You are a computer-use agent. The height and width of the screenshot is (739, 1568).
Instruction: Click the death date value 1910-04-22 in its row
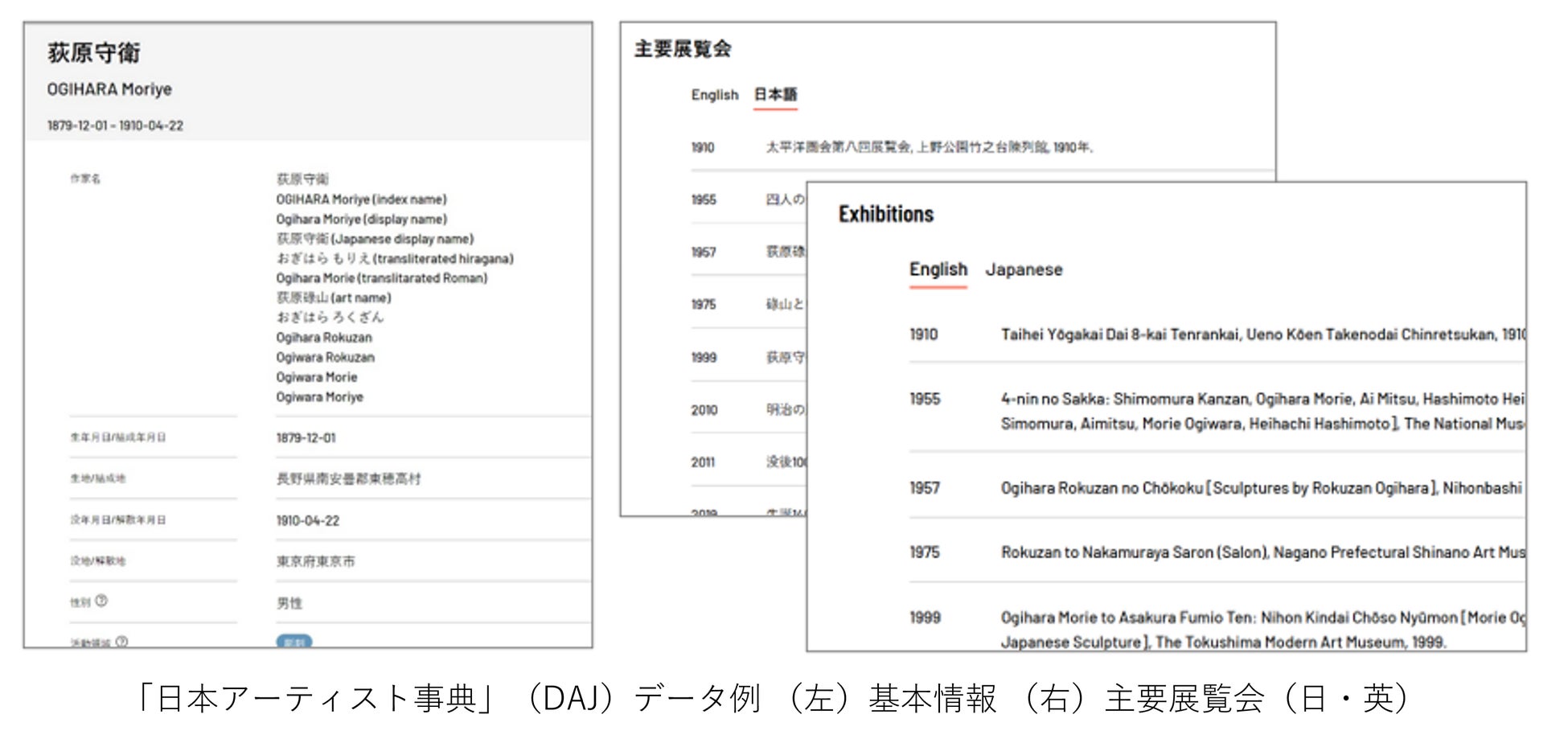(308, 521)
